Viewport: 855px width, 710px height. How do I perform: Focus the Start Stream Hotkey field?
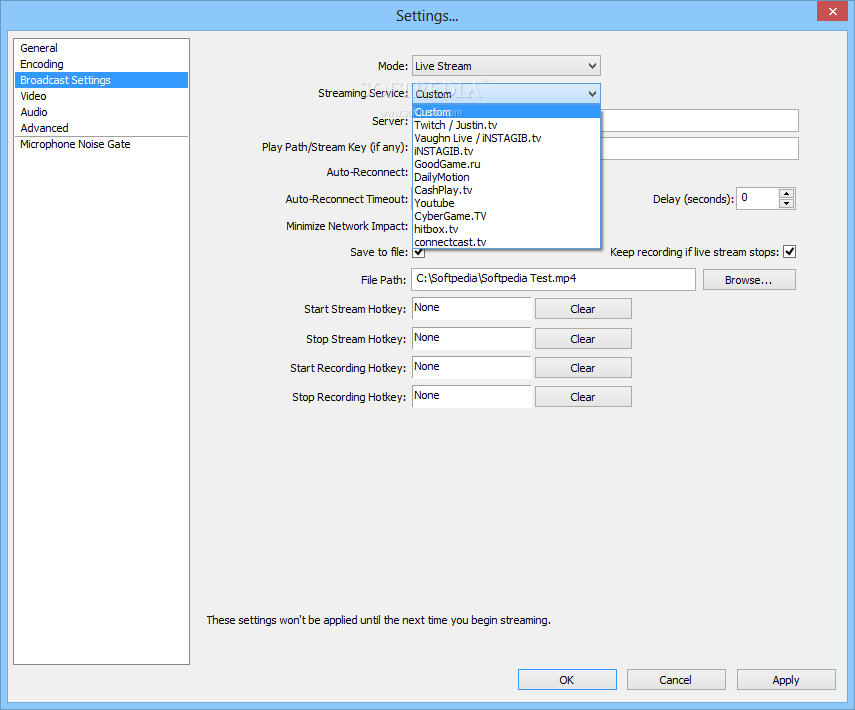point(472,309)
